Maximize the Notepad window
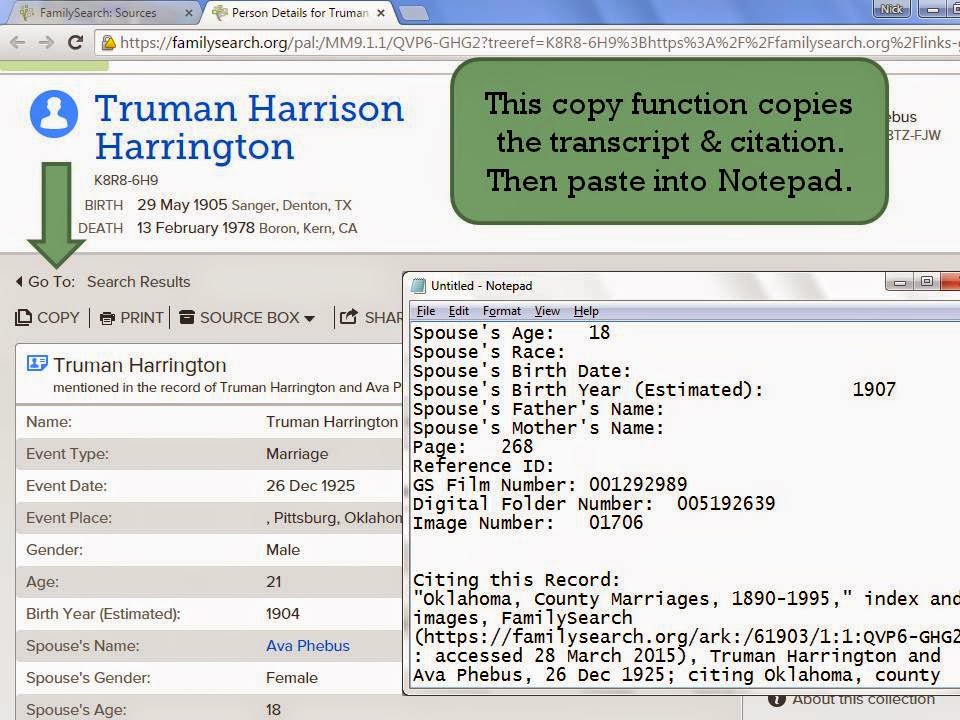Viewport: 960px width, 720px height. coord(927,282)
